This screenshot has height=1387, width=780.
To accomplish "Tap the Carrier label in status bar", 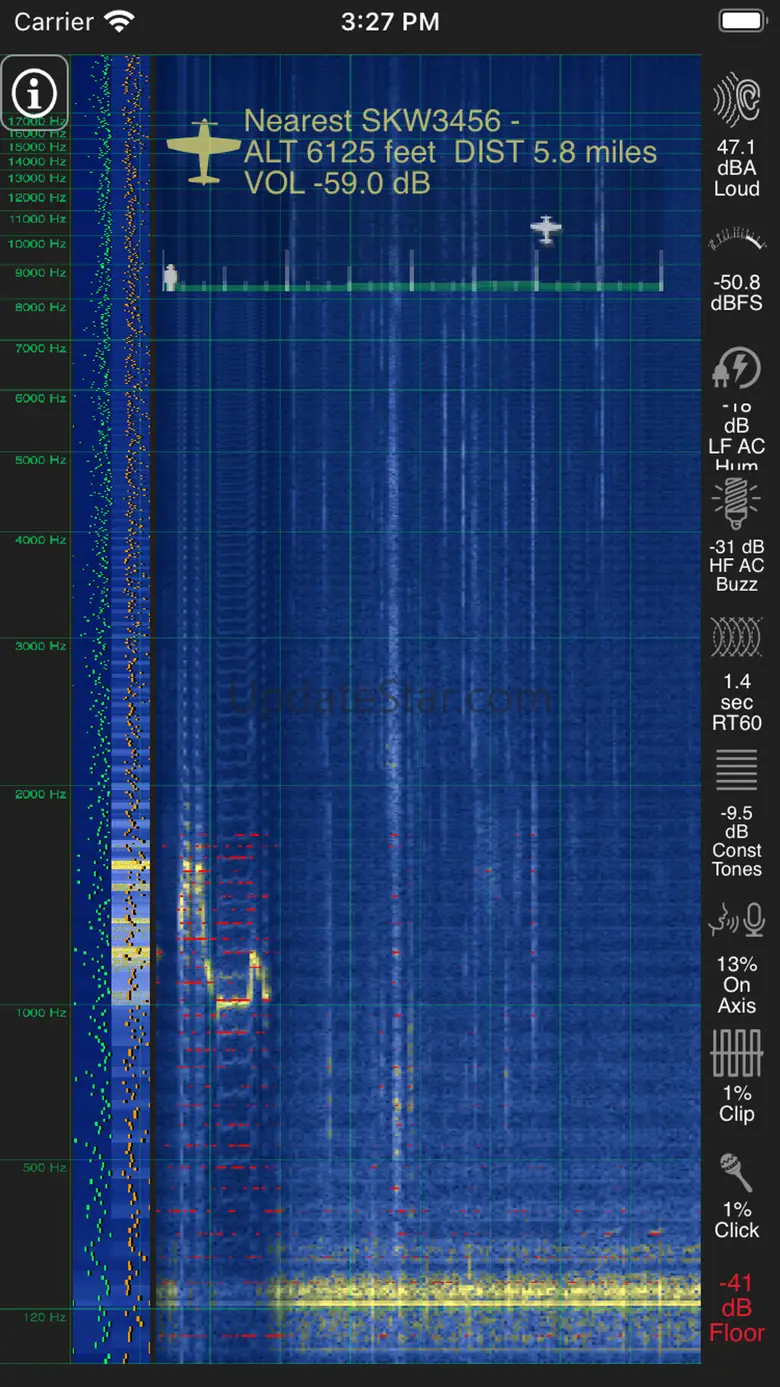I will [55, 21].
